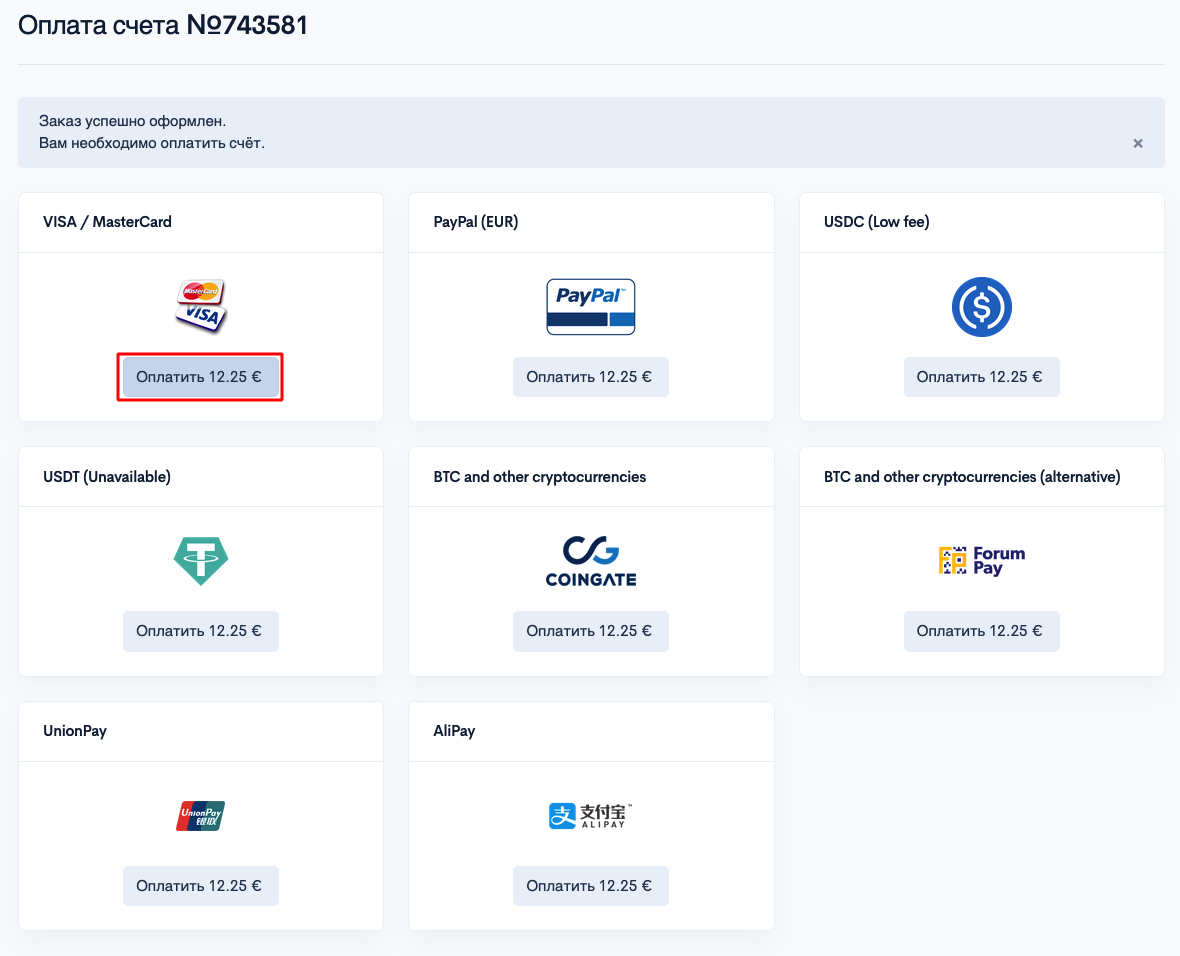Click the 'AliPay' card title
The height and width of the screenshot is (956, 1180).
click(455, 731)
